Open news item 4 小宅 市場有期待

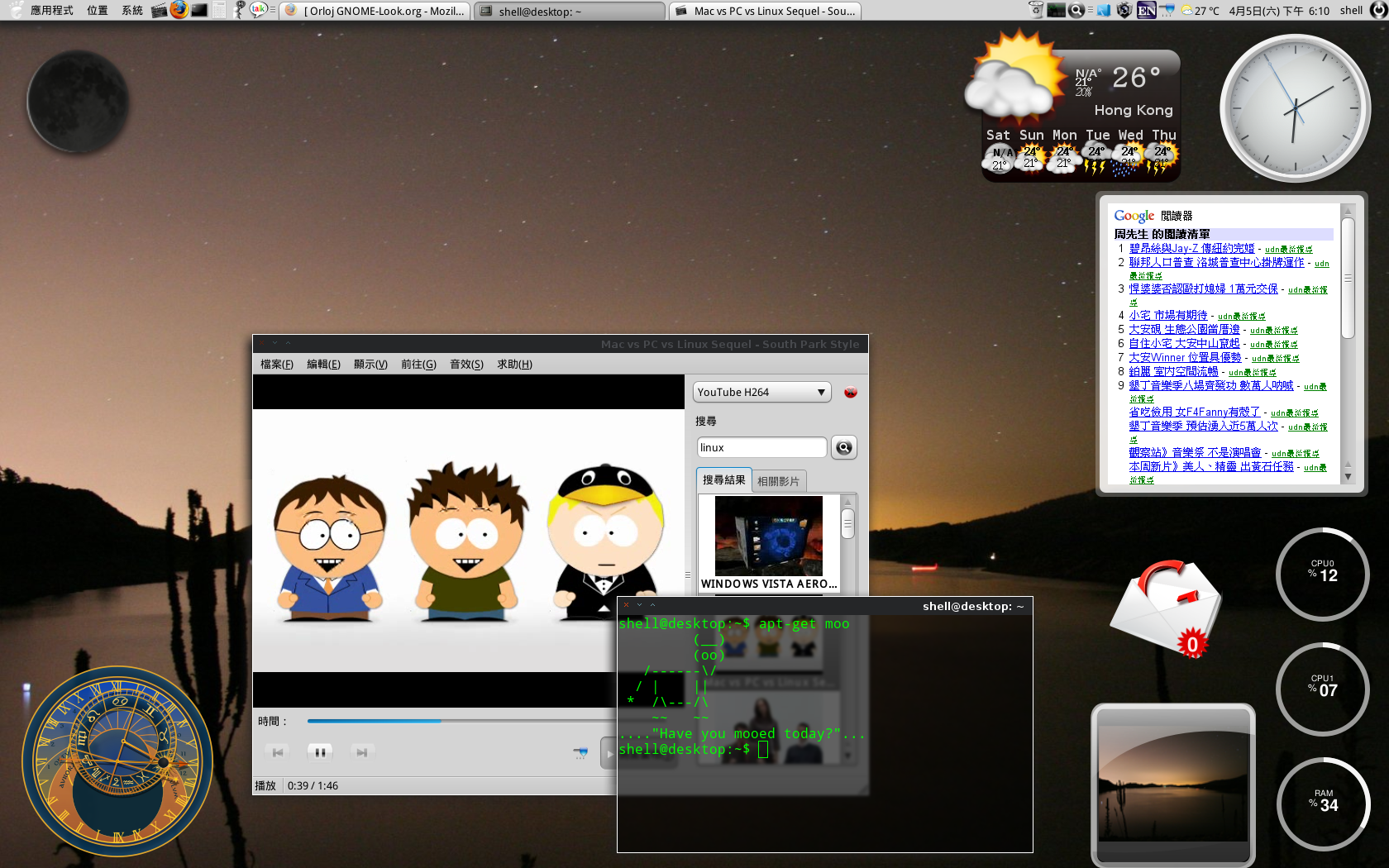pos(1168,315)
